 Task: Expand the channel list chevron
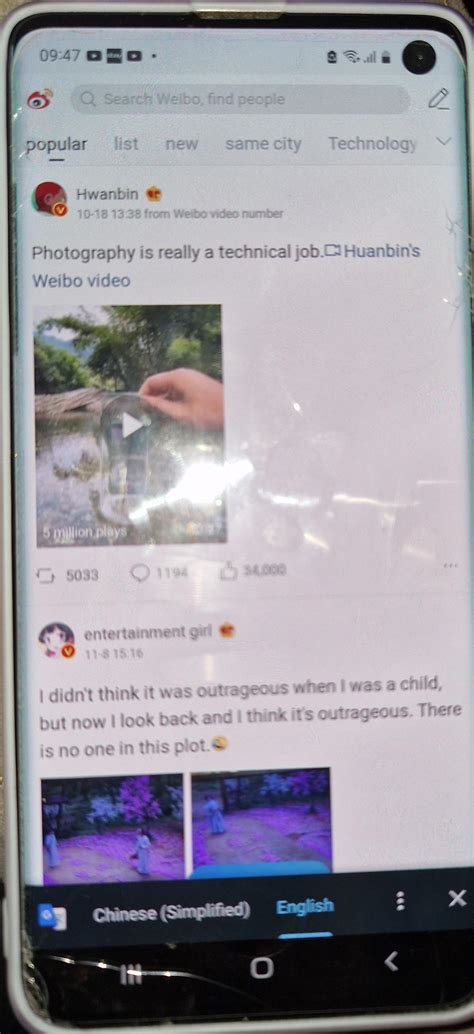[x=444, y=141]
